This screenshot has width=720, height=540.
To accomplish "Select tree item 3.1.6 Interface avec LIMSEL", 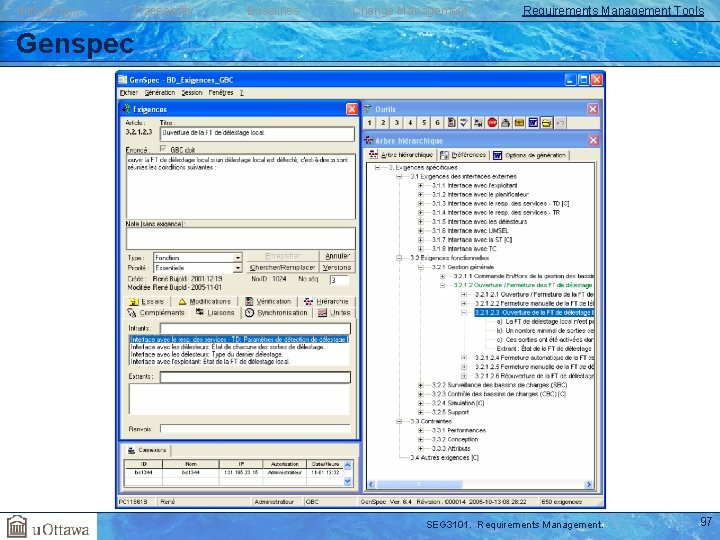I will coord(470,231).
